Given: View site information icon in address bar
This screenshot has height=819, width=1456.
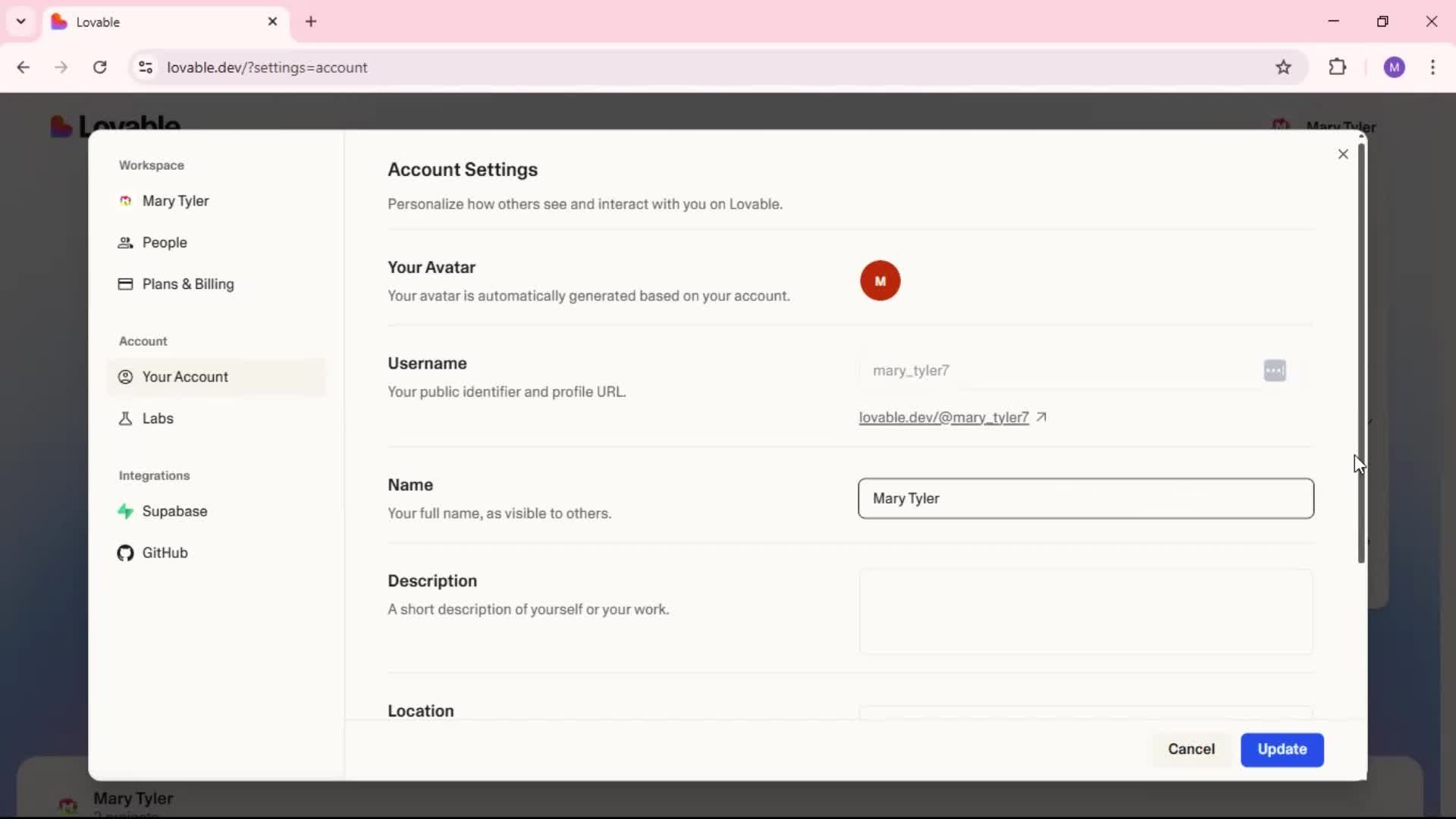Looking at the screenshot, I should point(146,67).
